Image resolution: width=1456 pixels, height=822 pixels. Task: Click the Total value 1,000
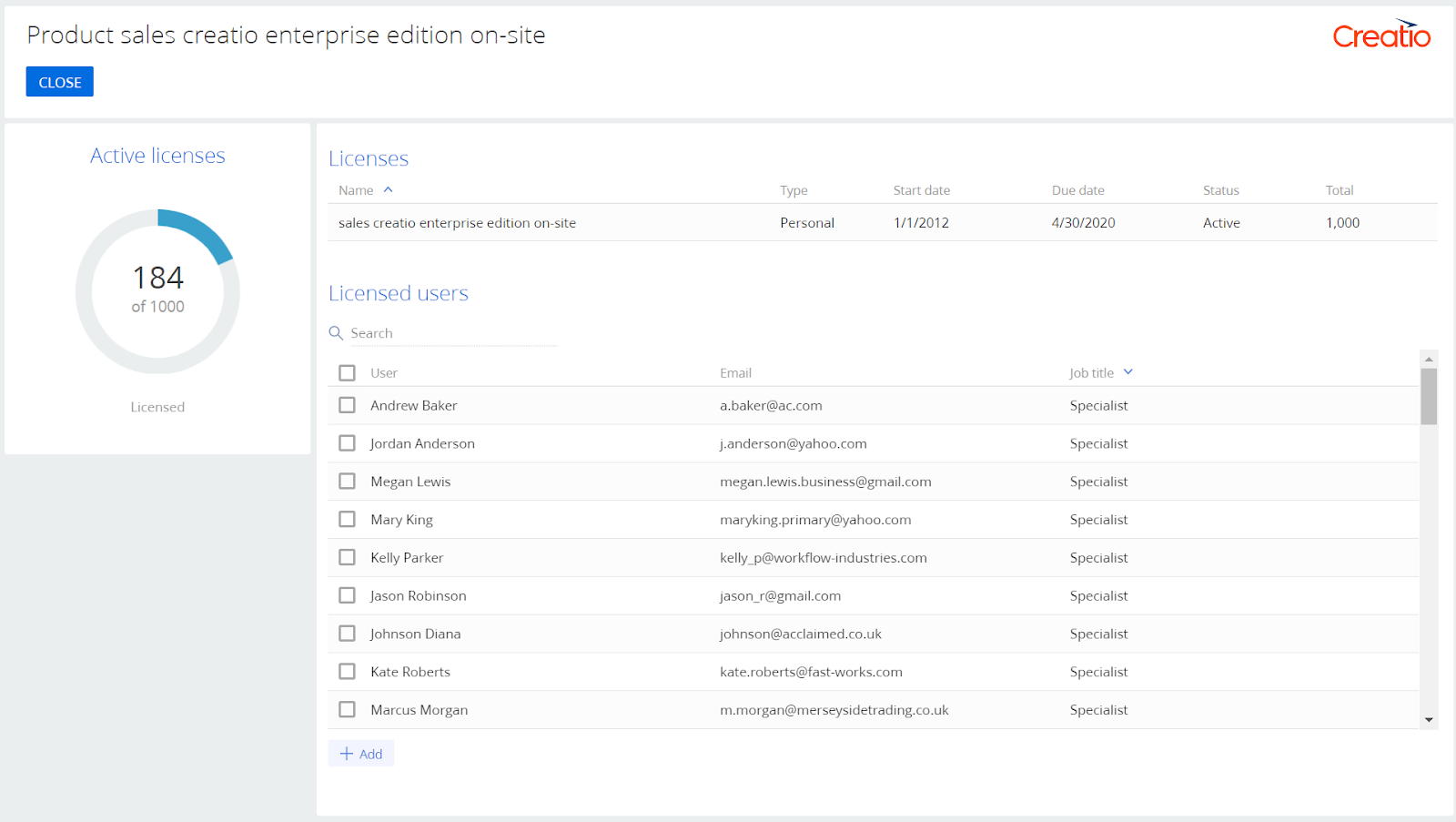tap(1343, 223)
